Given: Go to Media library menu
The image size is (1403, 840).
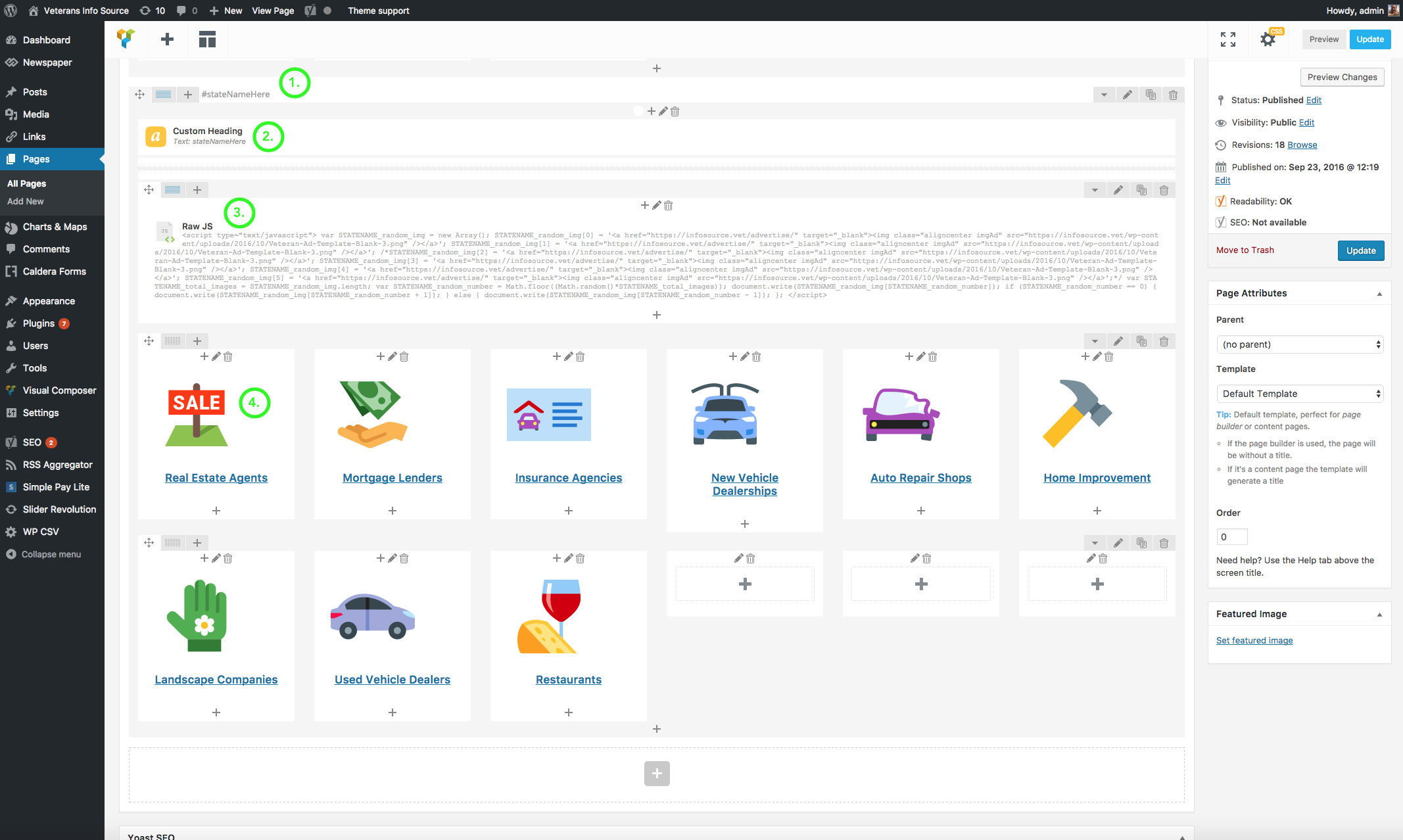Looking at the screenshot, I should 36,114.
